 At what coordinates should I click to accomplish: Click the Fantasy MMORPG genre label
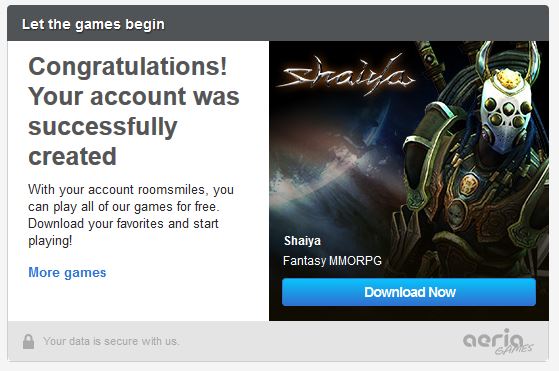(x=332, y=261)
